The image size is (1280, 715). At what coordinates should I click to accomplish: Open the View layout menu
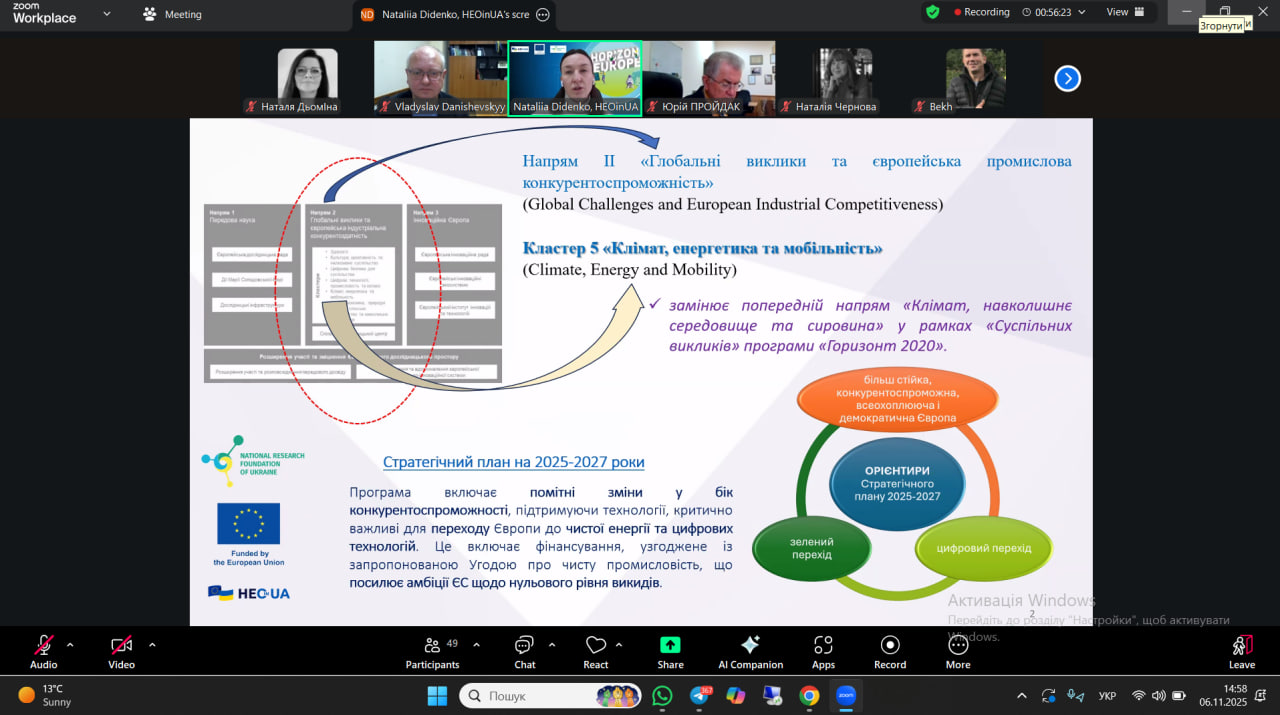1123,12
